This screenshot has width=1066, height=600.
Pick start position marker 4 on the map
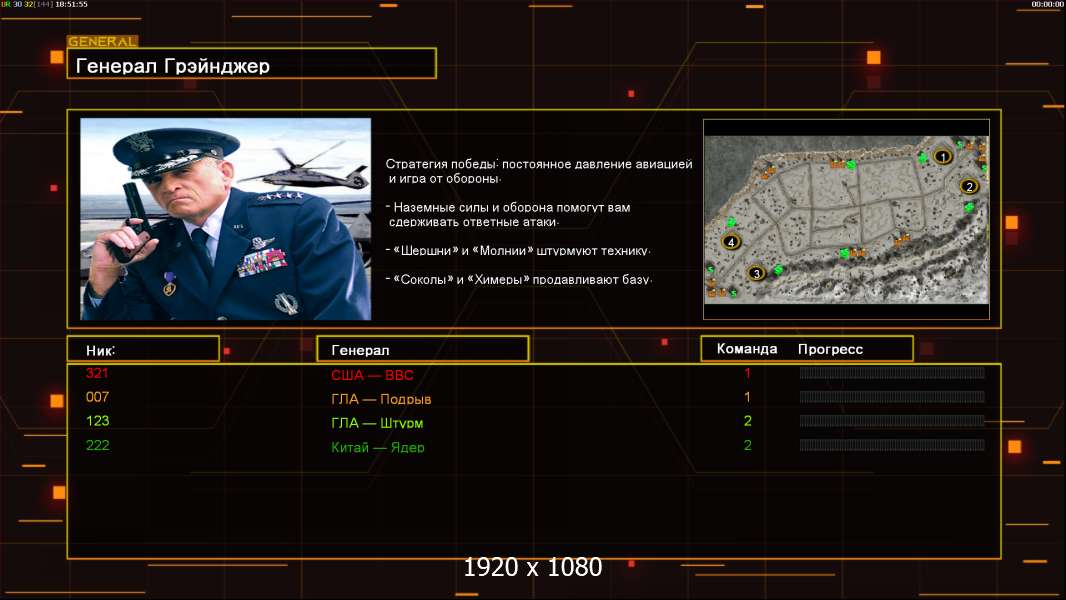pyautogui.click(x=731, y=242)
